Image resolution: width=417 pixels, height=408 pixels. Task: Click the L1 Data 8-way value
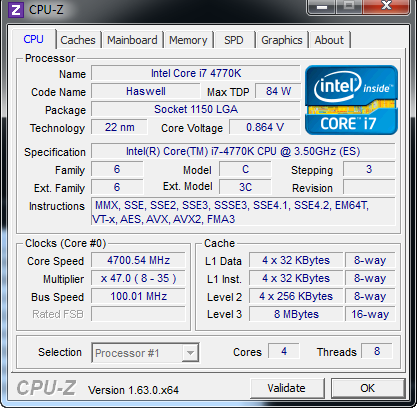370,260
